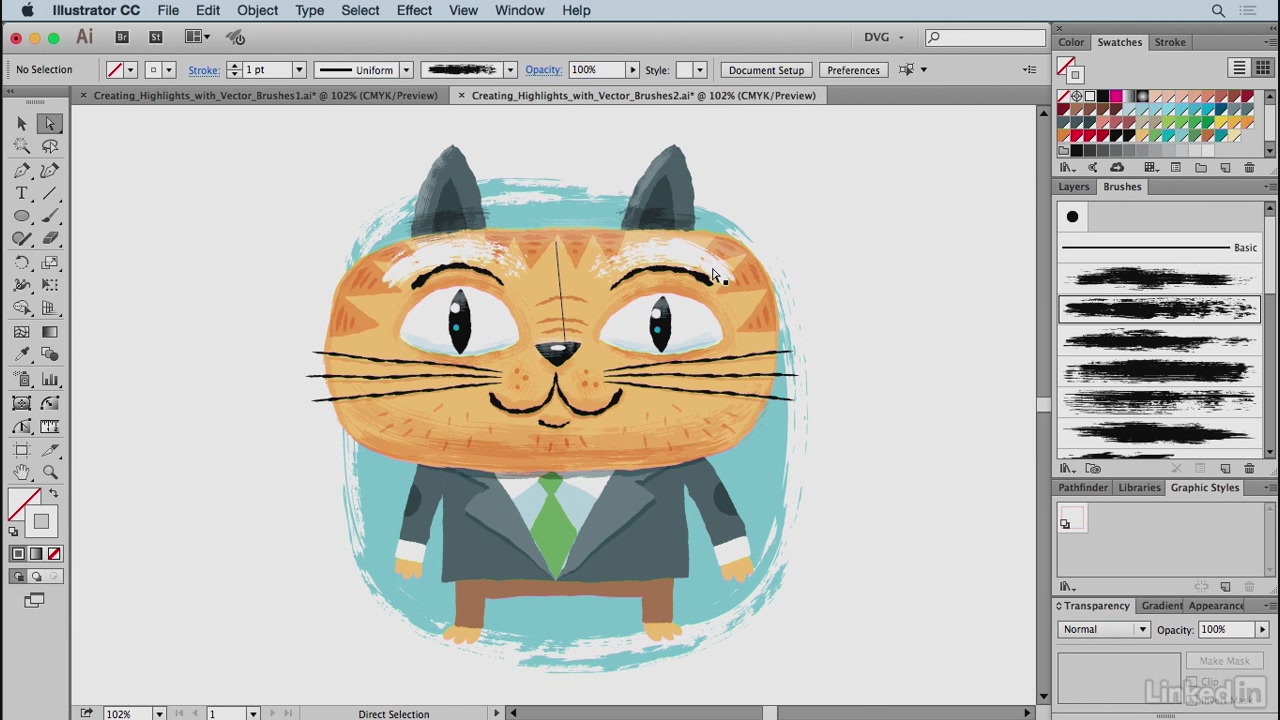This screenshot has height=720, width=1280.
Task: Open Brush Libraries menu in Brushes panel
Action: [1068, 468]
